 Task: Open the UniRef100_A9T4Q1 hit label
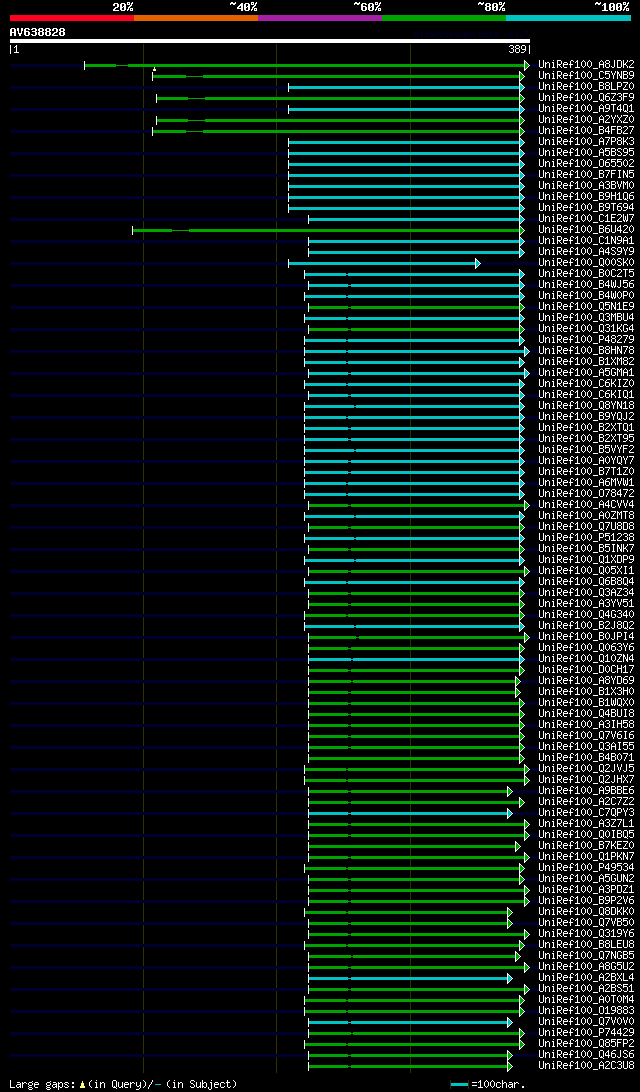tap(586, 109)
